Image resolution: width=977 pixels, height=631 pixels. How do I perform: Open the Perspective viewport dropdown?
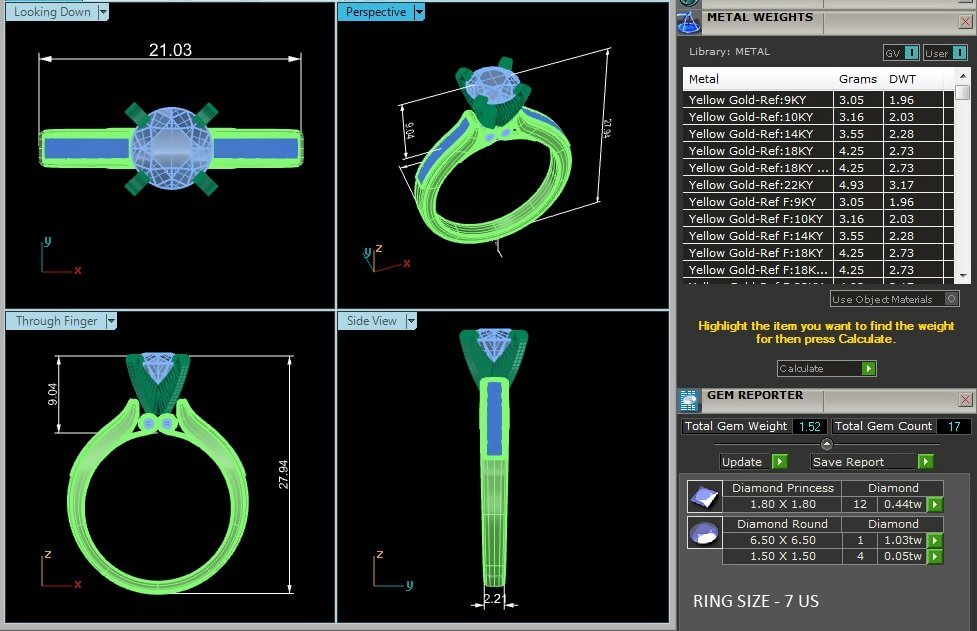[419, 12]
